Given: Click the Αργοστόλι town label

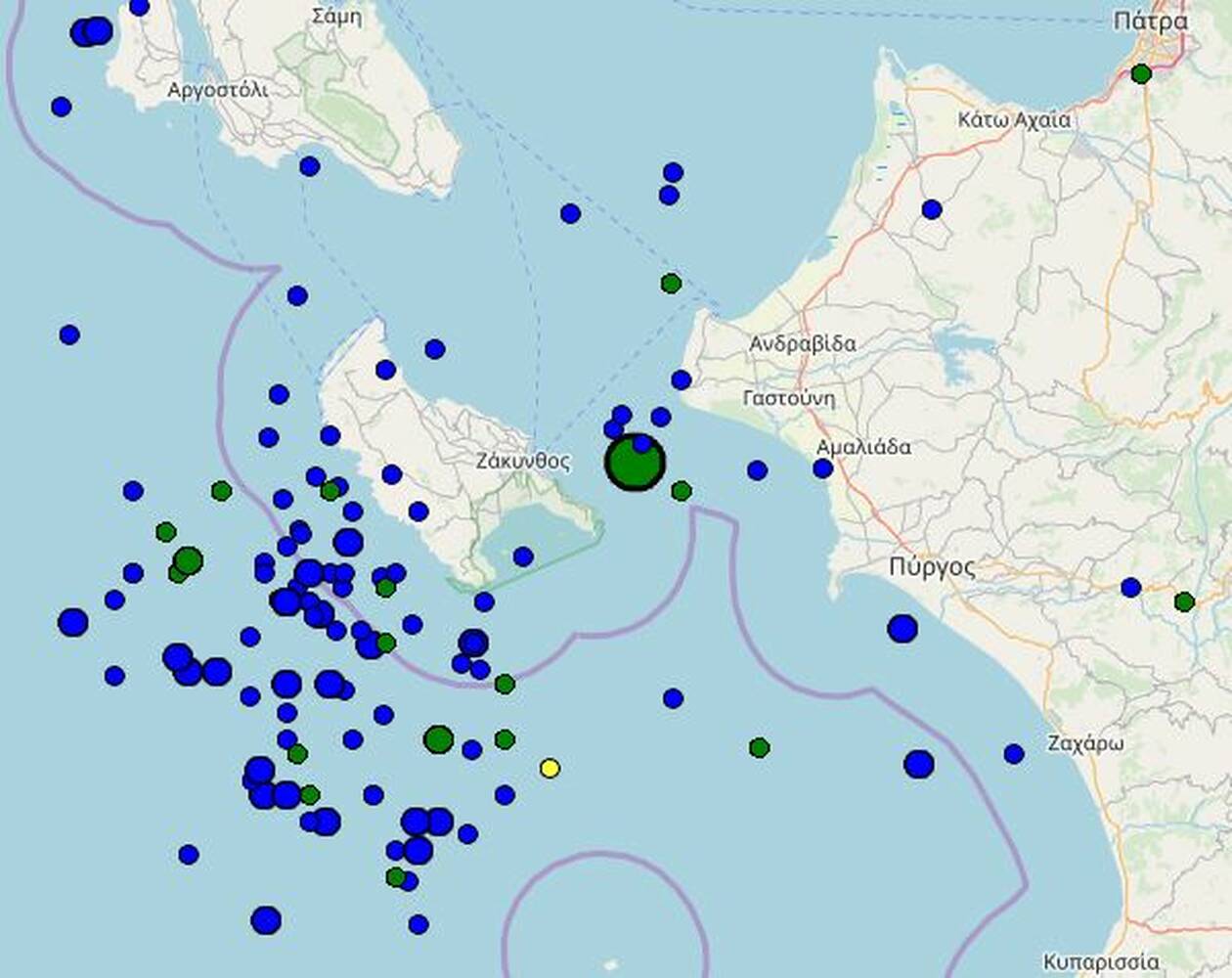Looking at the screenshot, I should tap(217, 90).
